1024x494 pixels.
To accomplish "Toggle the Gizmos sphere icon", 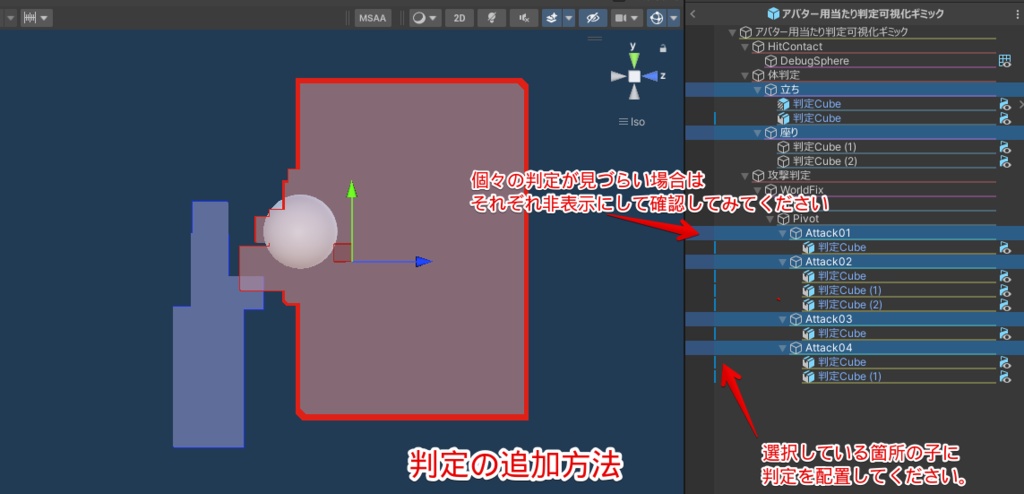I will 656,18.
